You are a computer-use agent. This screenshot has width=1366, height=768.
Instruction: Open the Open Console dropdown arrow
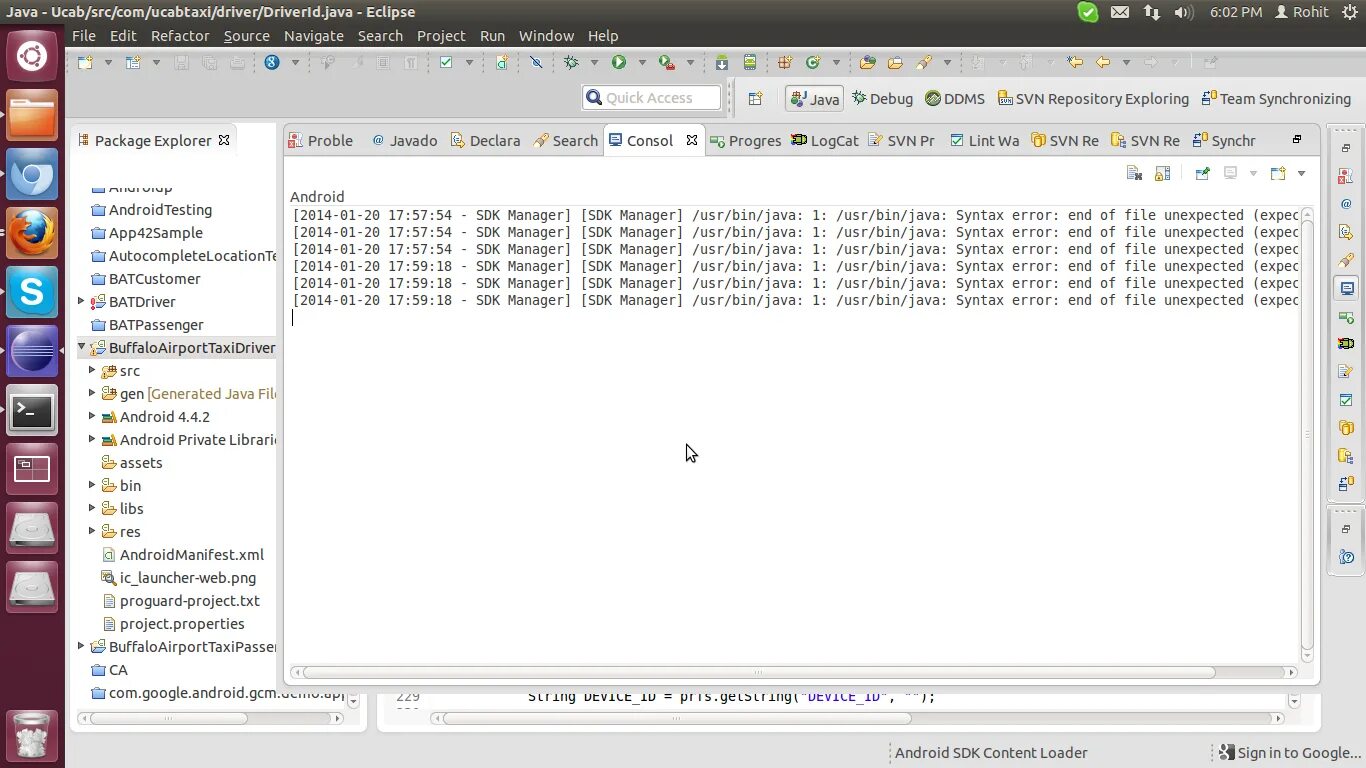[x=1301, y=173]
